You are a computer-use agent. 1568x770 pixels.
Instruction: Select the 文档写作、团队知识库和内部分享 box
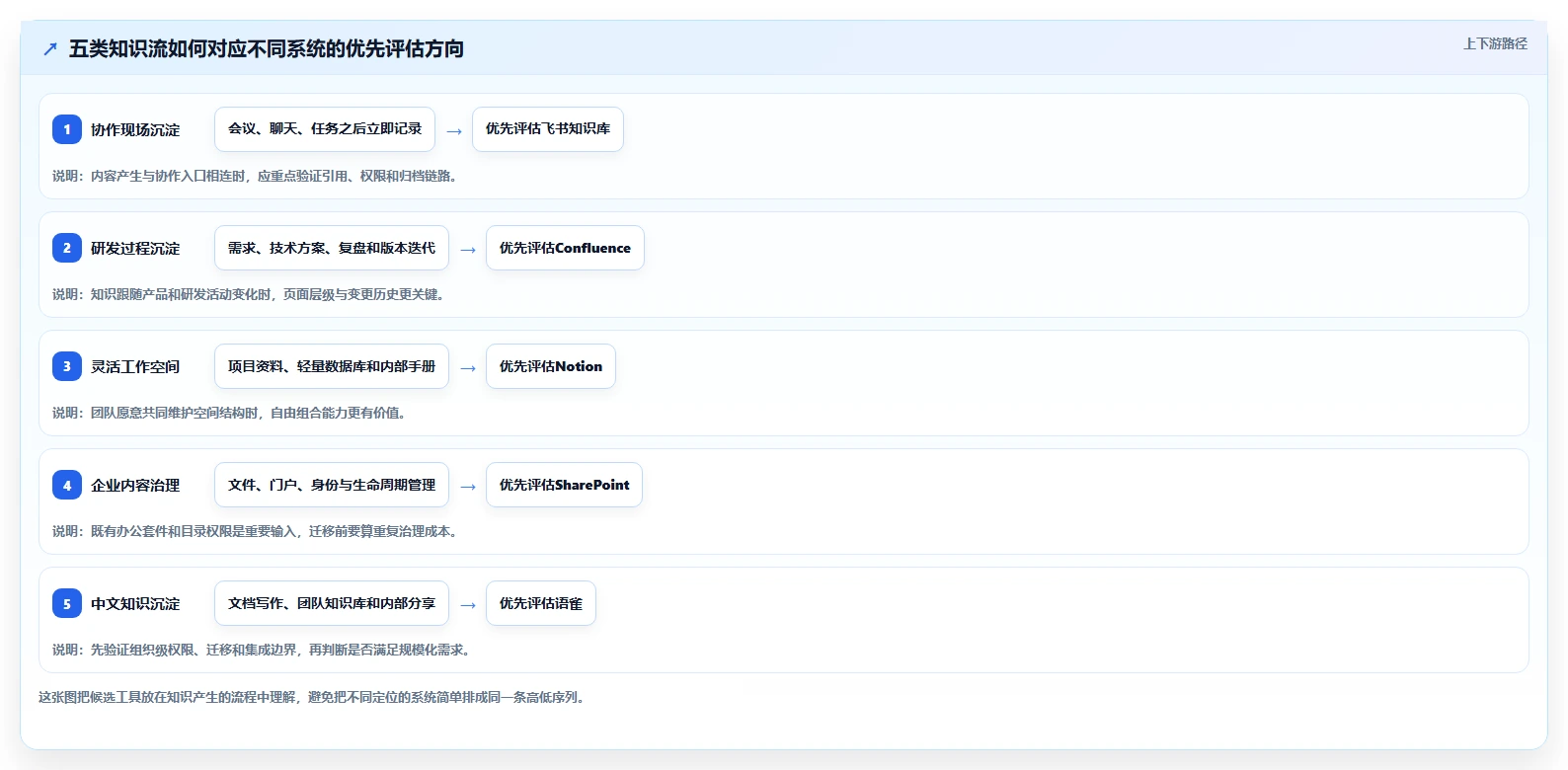coord(332,603)
